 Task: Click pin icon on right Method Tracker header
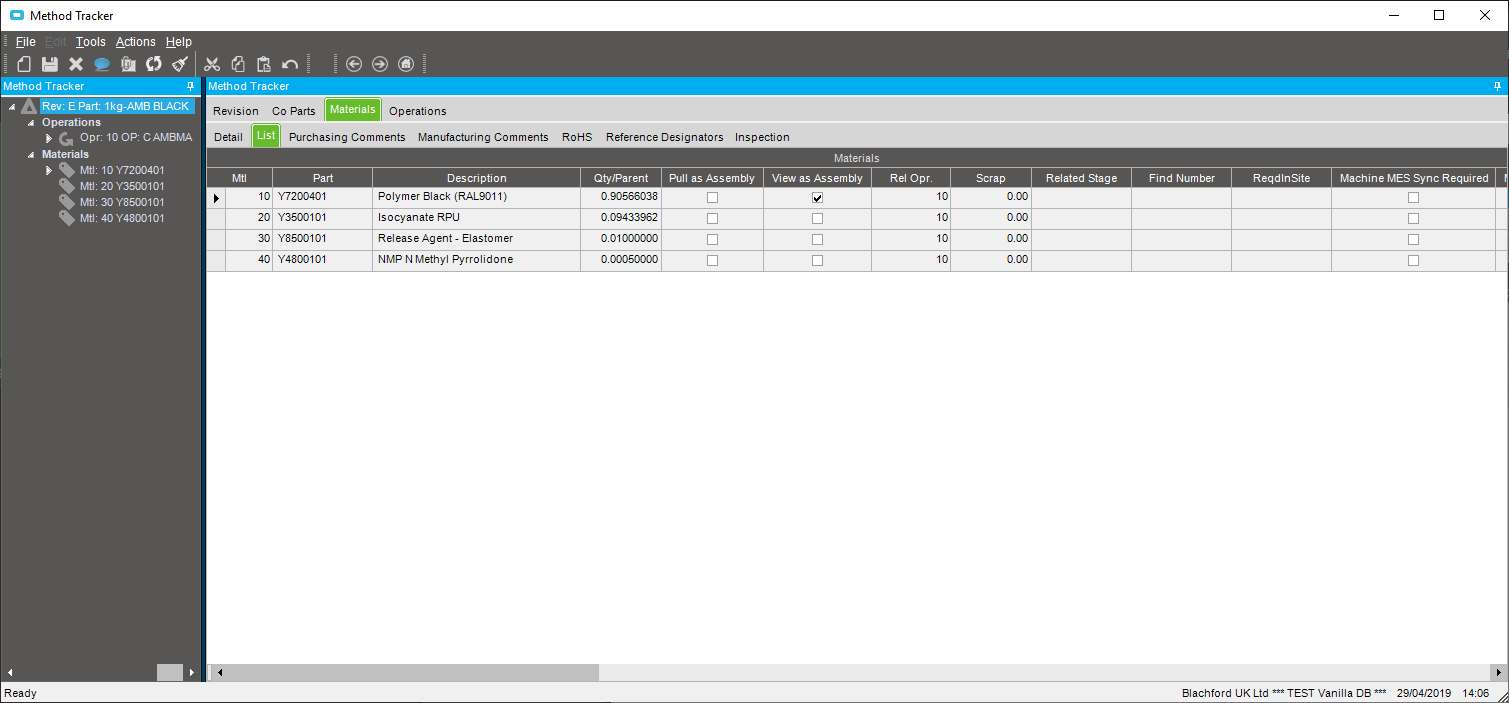pos(1497,86)
